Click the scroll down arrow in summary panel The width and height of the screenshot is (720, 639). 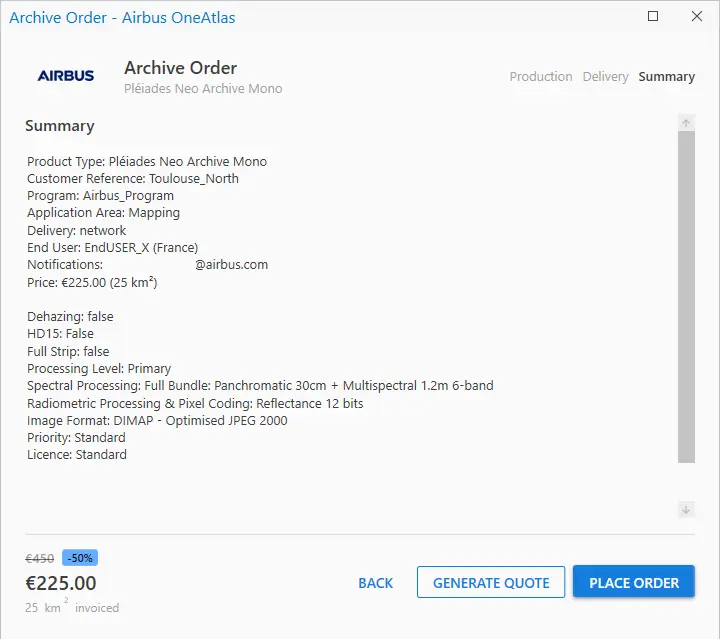click(686, 509)
